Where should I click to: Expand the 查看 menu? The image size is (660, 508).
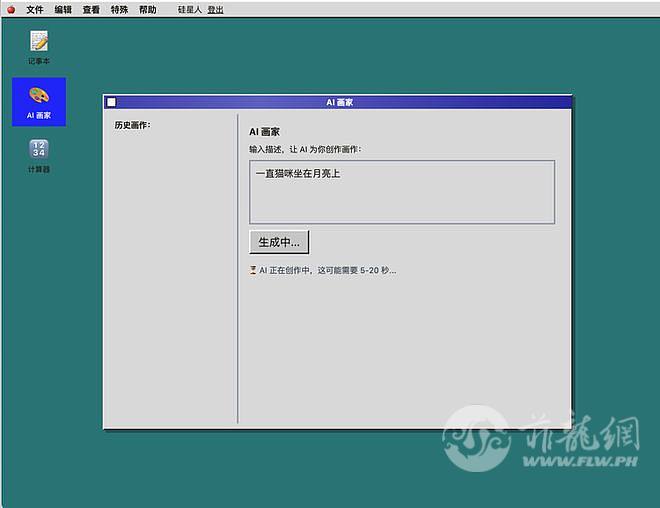coord(91,9)
